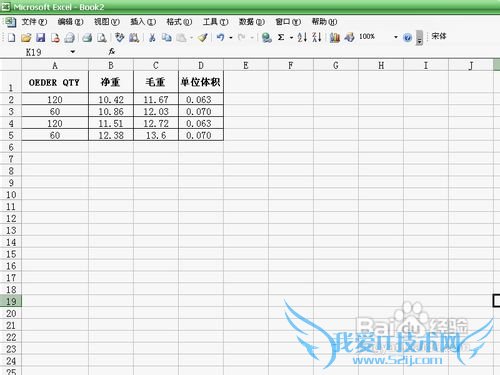Run the spelling check icon
500x375 pixels.
pos(119,37)
